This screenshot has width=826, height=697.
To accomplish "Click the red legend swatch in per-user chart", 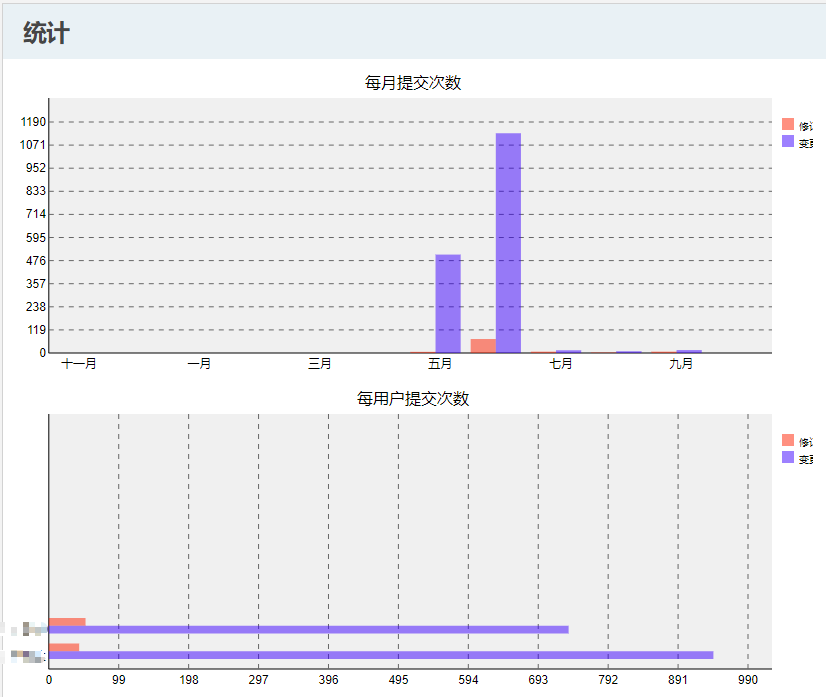I will click(788, 440).
